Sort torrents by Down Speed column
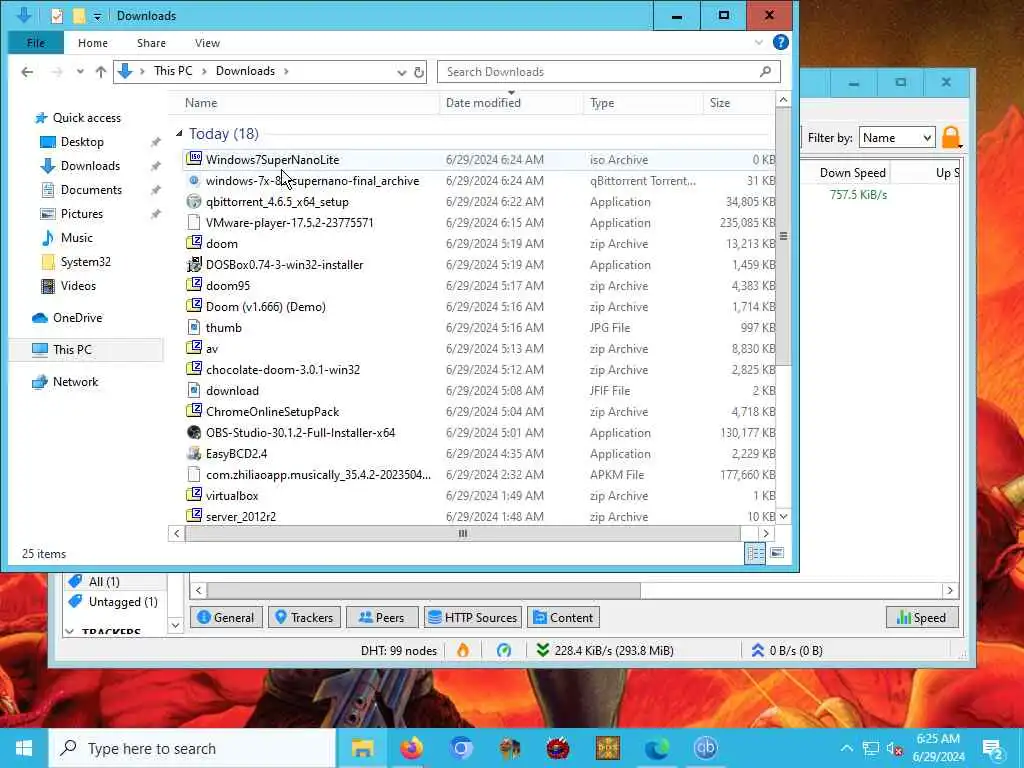The height and width of the screenshot is (768, 1024). coord(852,173)
